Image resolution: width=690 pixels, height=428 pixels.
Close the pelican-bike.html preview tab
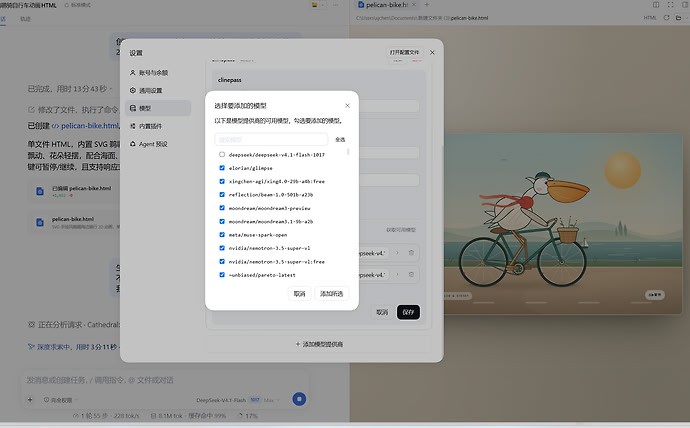[414, 5]
